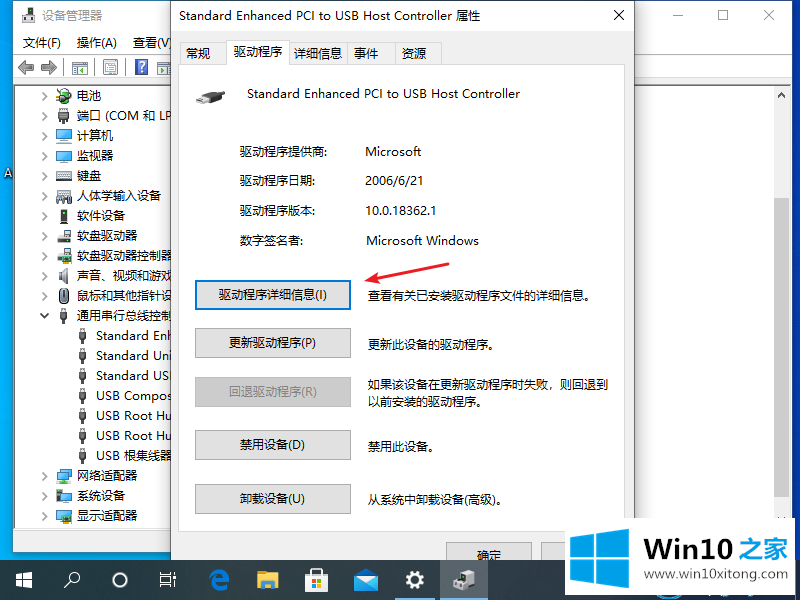
Task: Expand the 显示适配器 tree node
Action: pos(45,516)
